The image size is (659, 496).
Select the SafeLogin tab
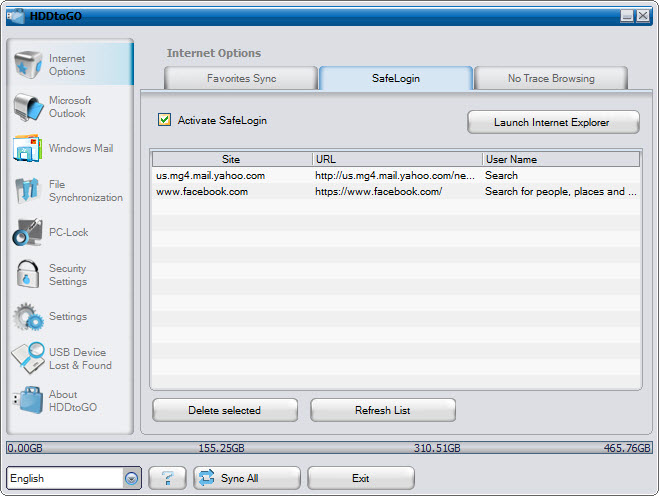pyautogui.click(x=396, y=78)
